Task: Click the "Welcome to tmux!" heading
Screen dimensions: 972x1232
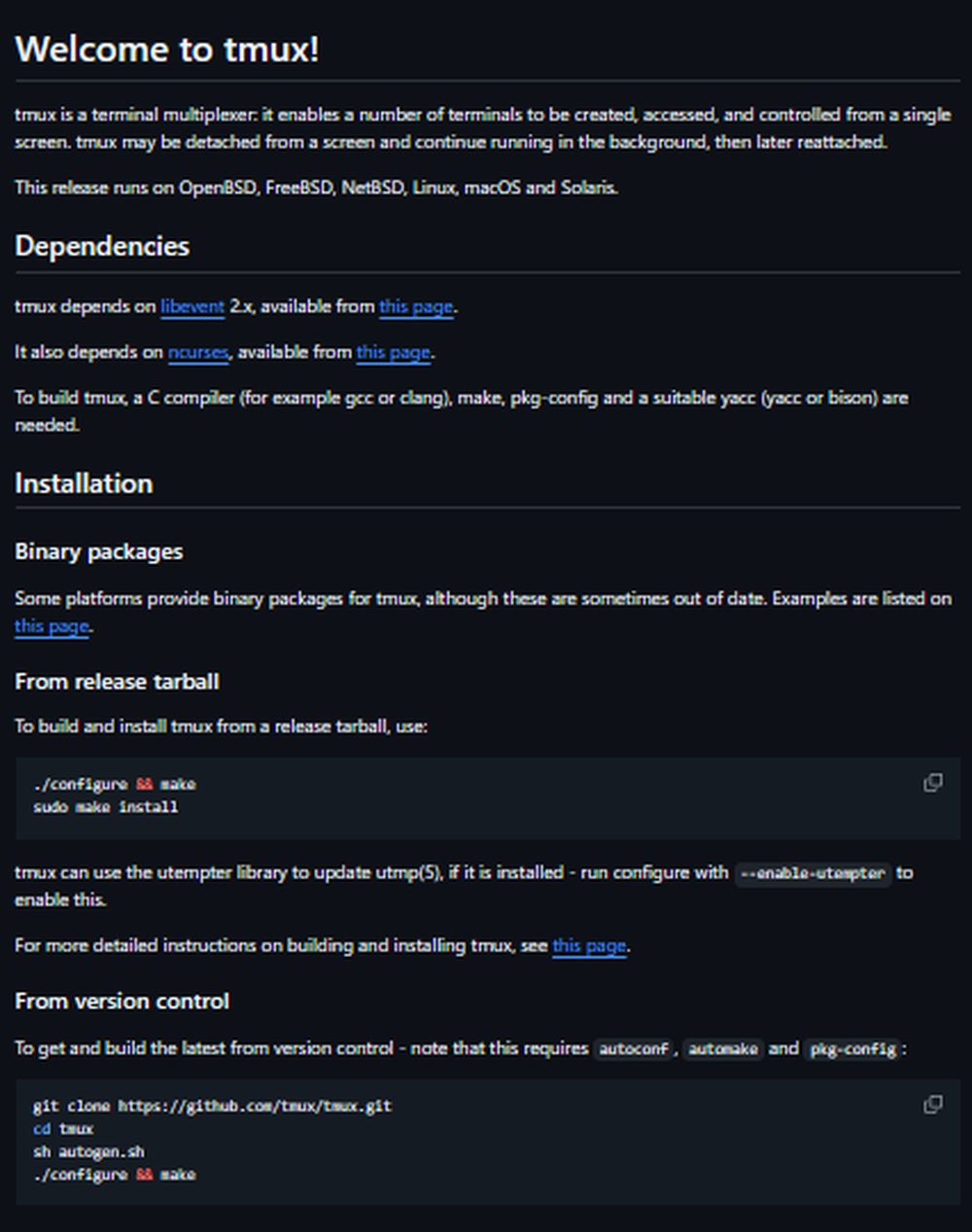Action: 167,49
